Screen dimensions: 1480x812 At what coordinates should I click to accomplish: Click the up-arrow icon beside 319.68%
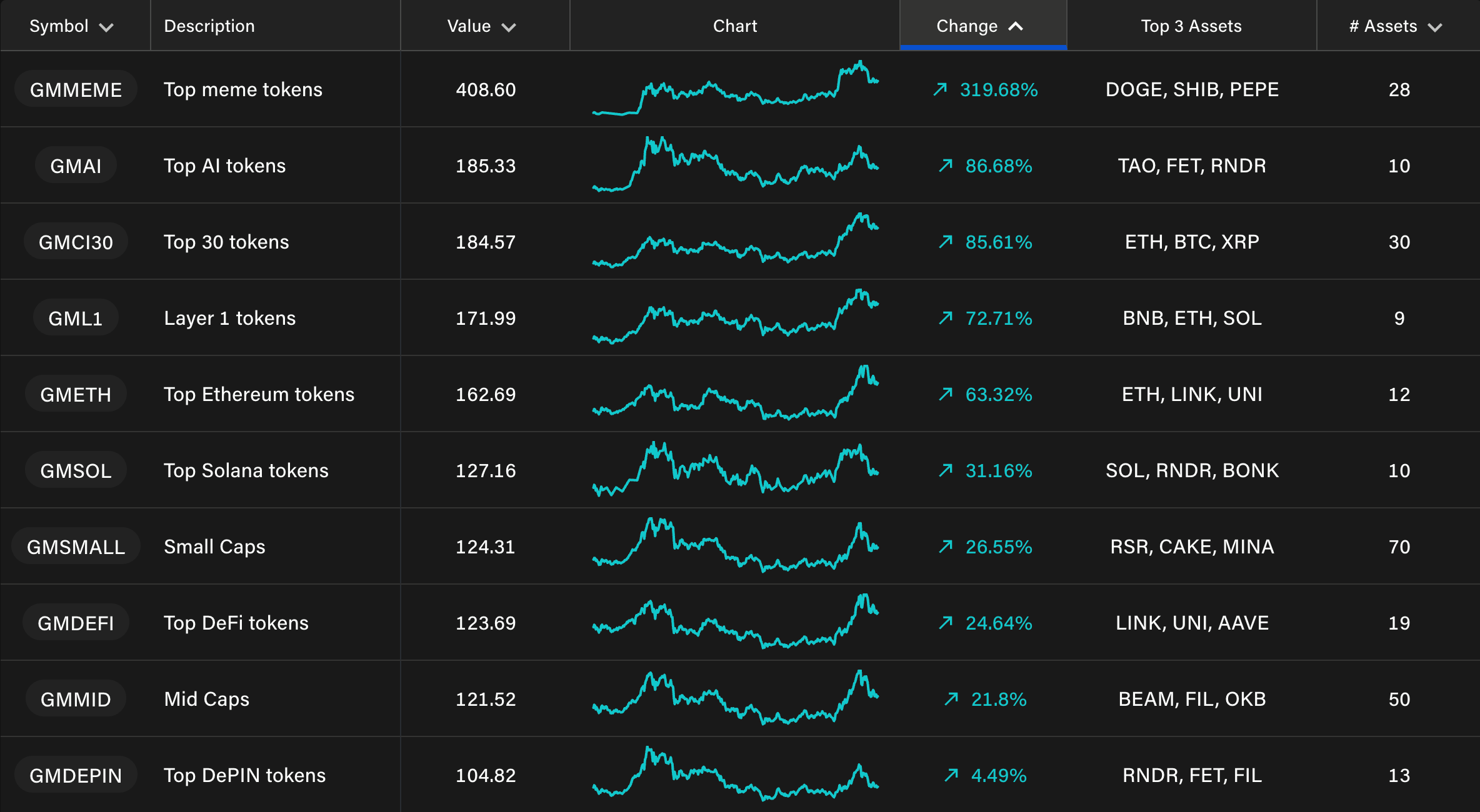940,89
